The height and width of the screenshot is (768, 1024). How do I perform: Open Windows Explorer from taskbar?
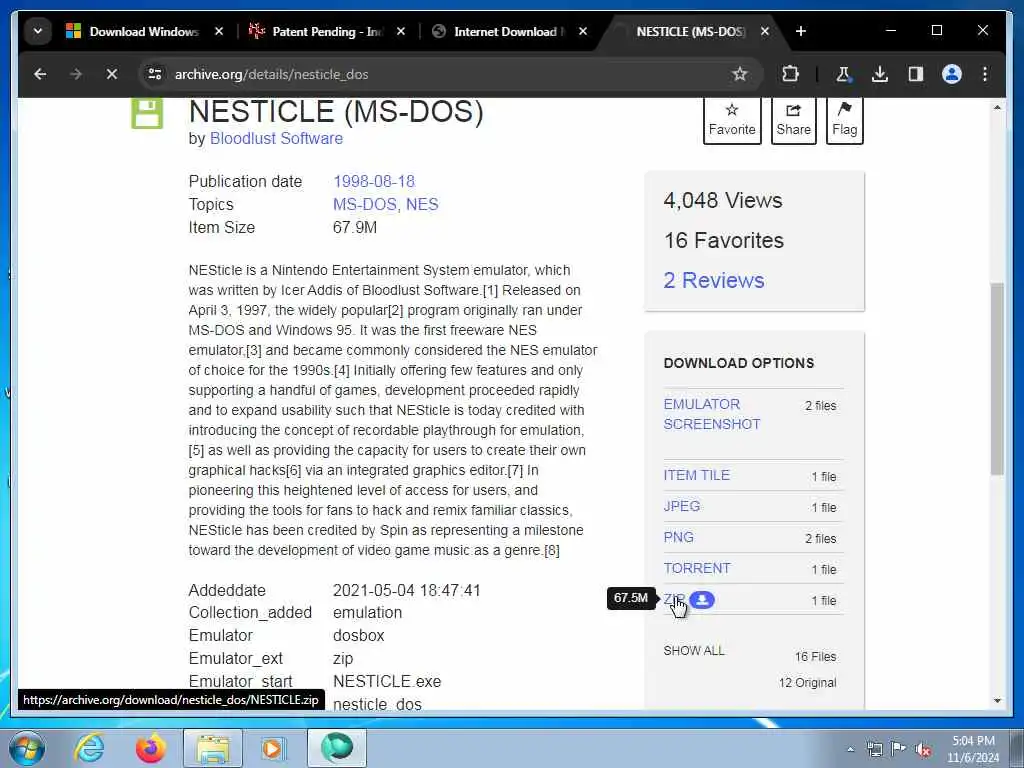coord(213,748)
